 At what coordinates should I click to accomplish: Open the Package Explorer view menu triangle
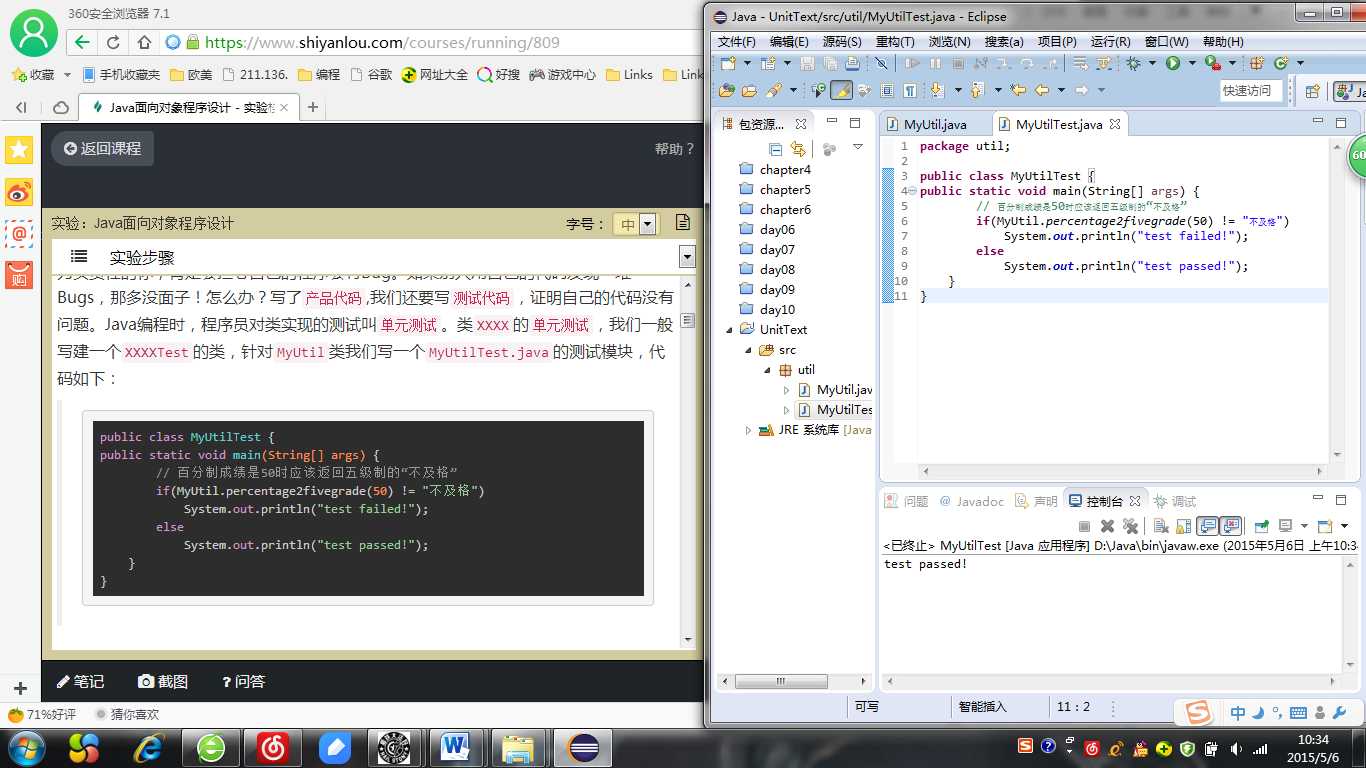tap(857, 148)
